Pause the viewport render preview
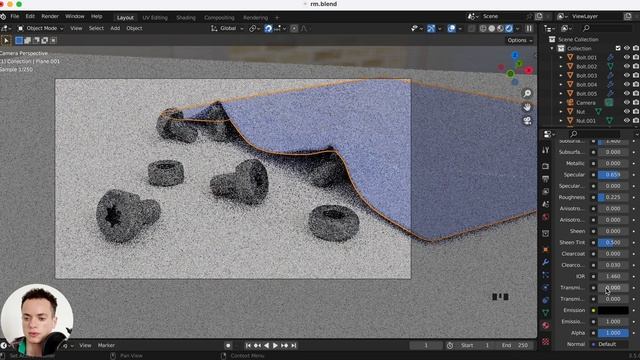 point(529,29)
